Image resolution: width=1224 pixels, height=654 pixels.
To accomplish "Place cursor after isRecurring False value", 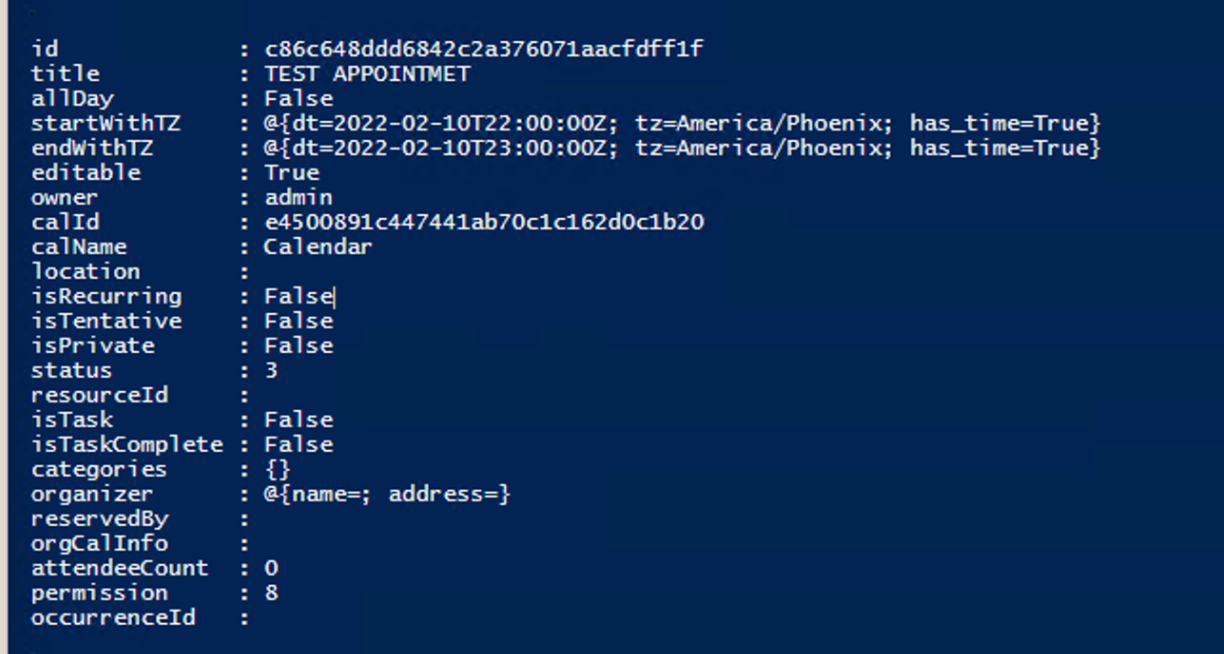I will (x=335, y=297).
